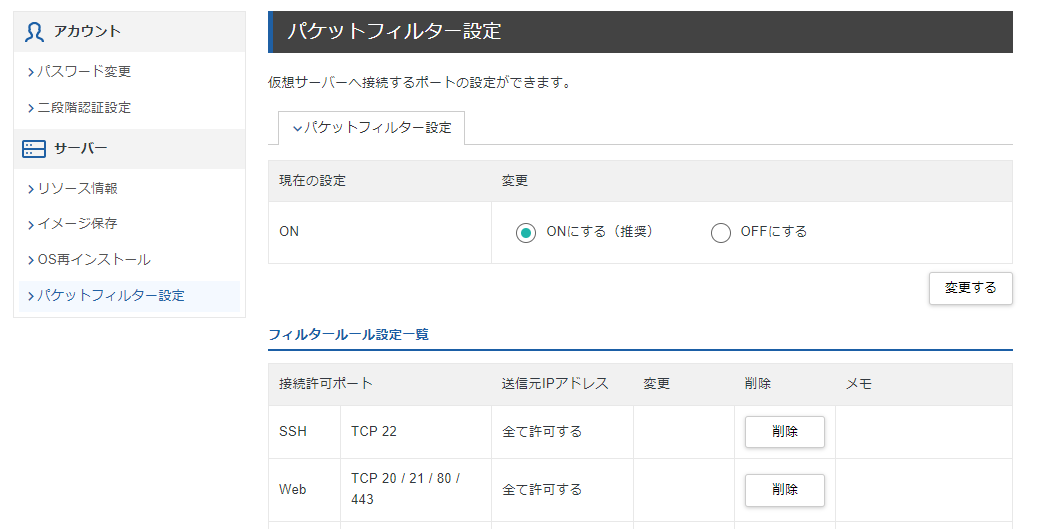Image resolution: width=1060 pixels, height=529 pixels.
Task: Collapse the パケットフィルター設定 tab chevron
Action: (297, 128)
